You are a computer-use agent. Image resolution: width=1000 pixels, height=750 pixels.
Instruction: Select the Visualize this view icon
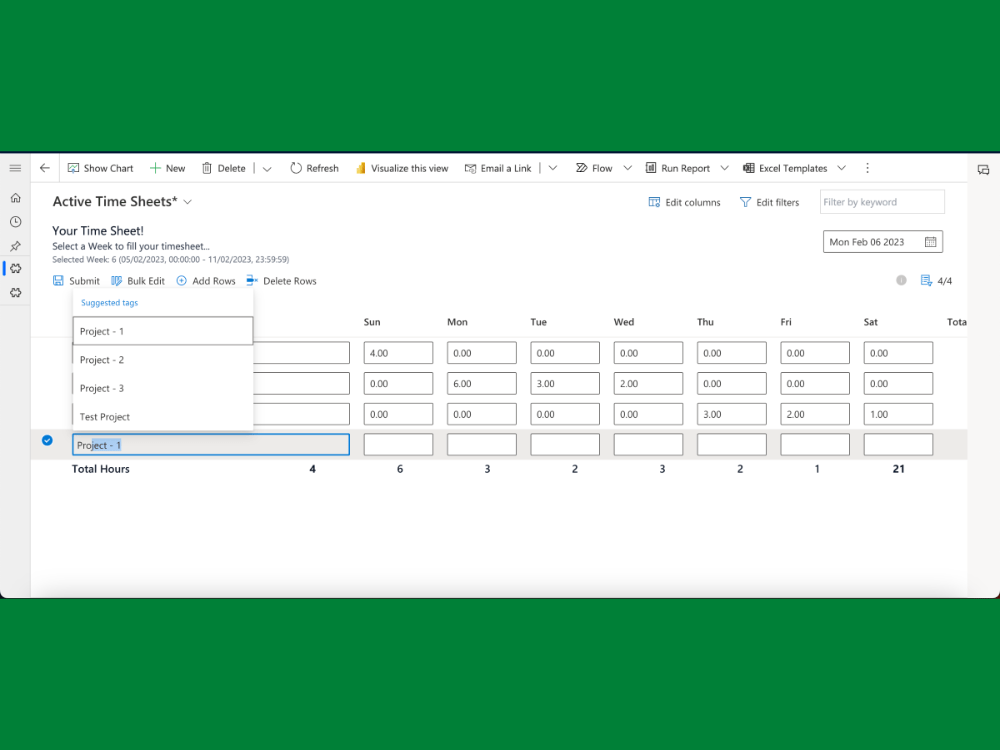pyautogui.click(x=361, y=168)
